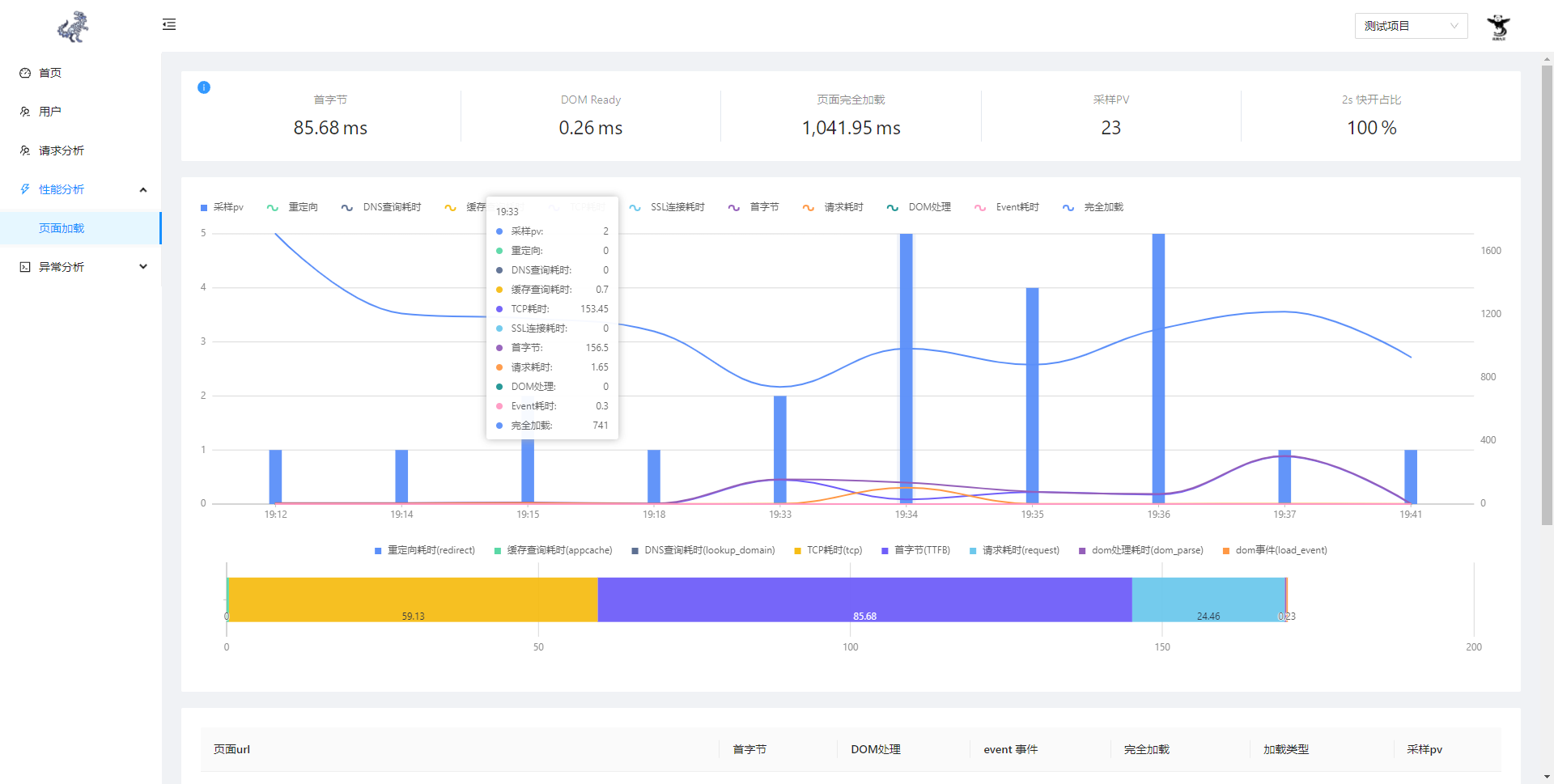Screen dimensions: 1554x784
Task: Click the page vertical scrollbar thumb
Action: click(1547, 295)
